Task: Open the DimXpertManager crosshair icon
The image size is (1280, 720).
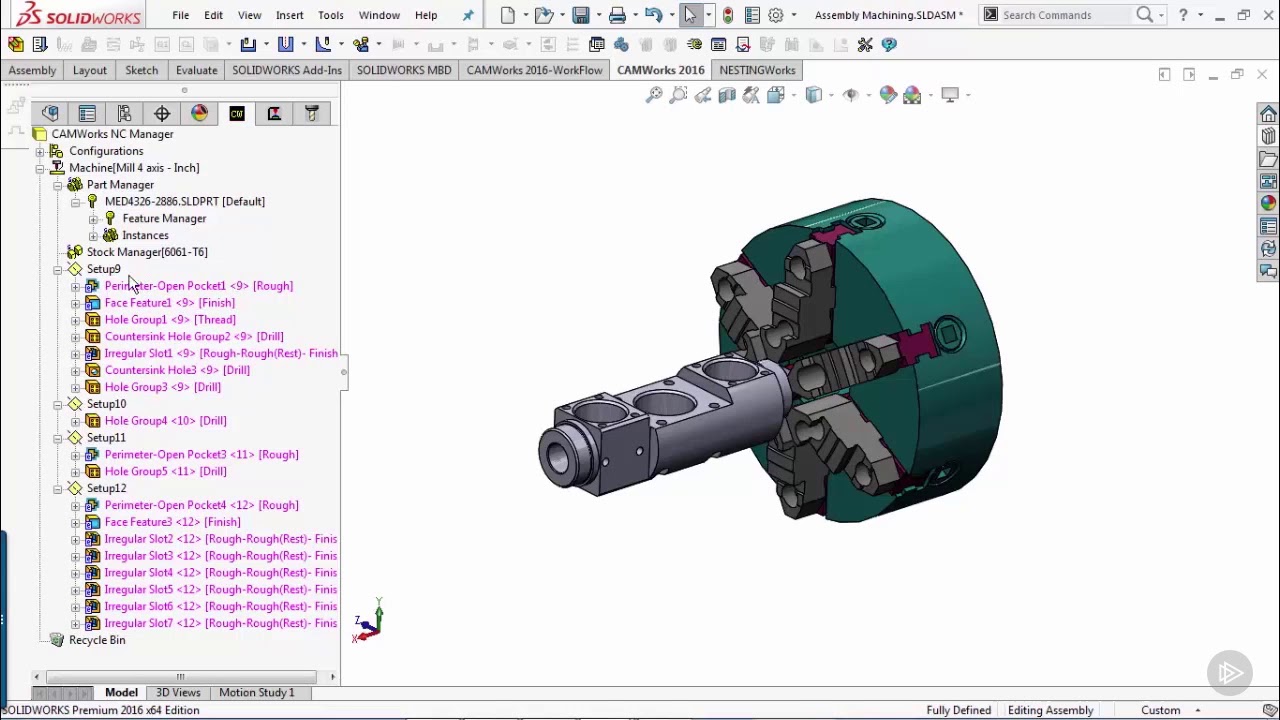Action: tap(162, 114)
